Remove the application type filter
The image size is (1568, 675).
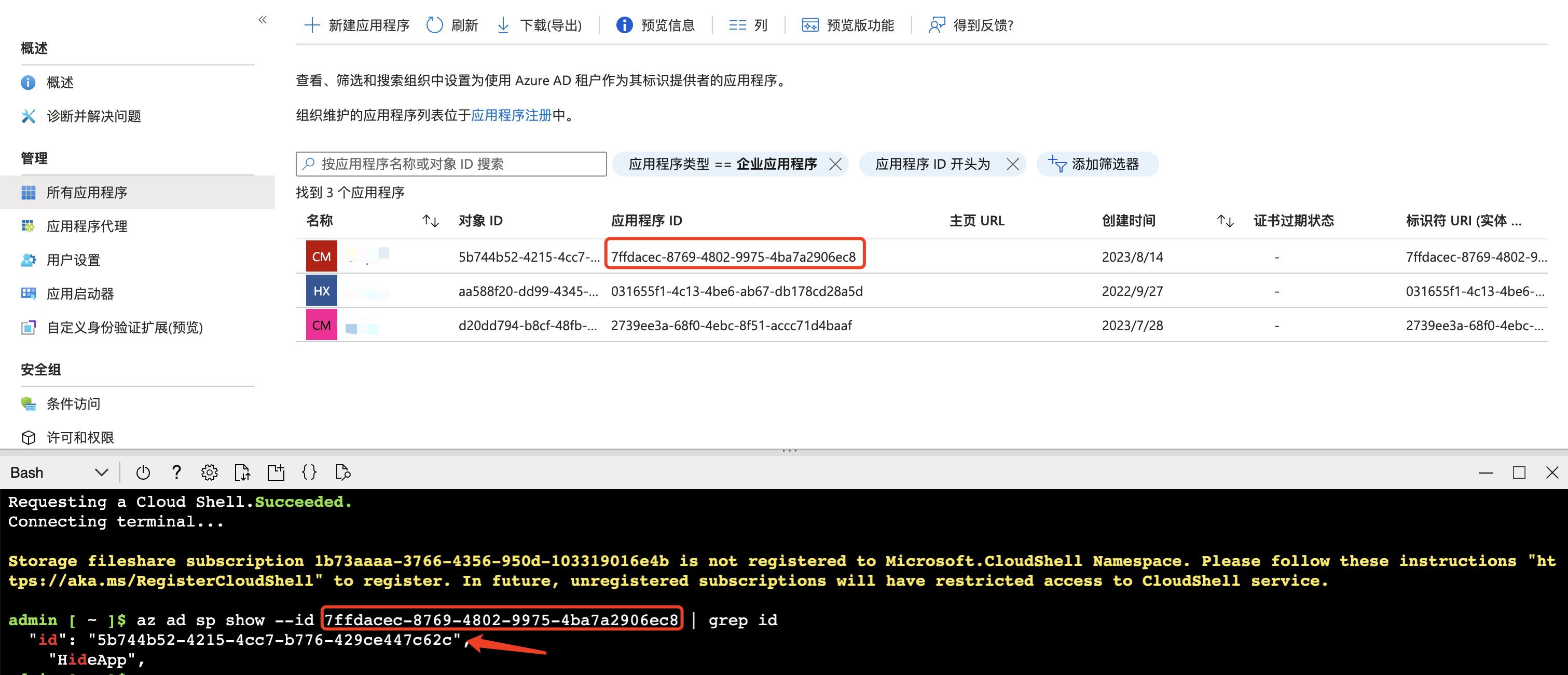click(836, 165)
